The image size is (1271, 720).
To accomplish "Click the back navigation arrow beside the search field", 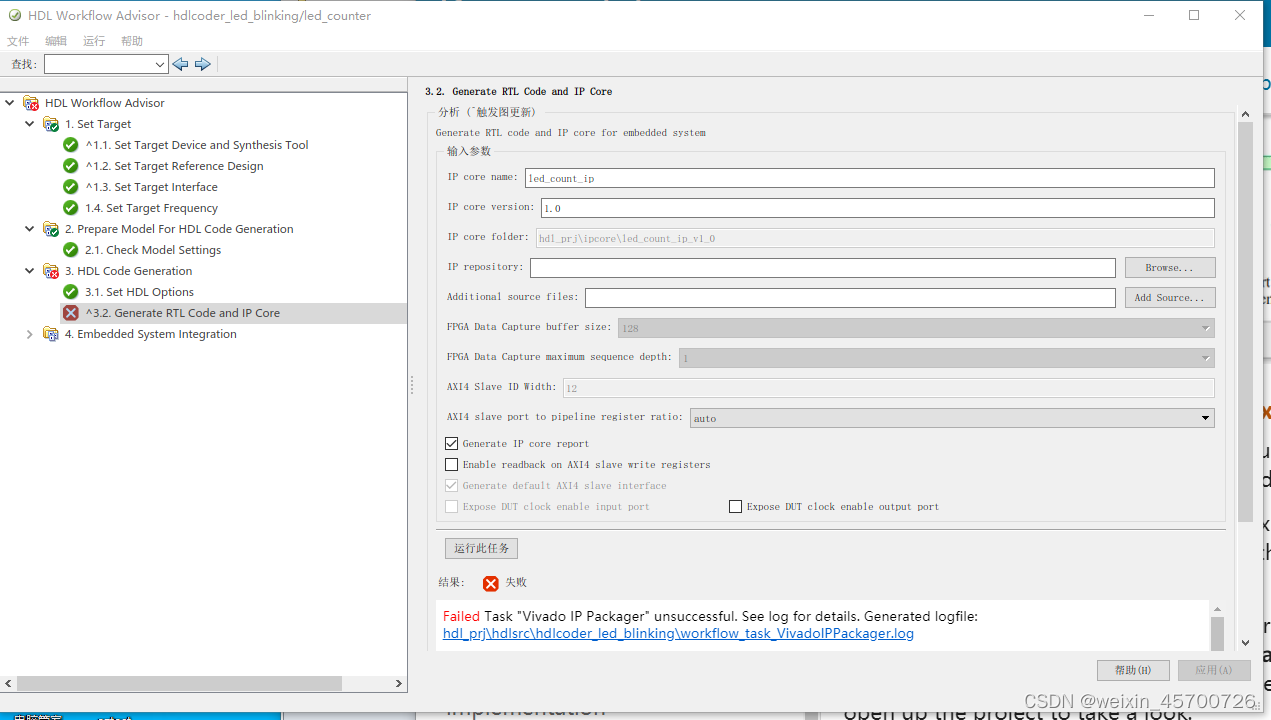I will (x=180, y=63).
